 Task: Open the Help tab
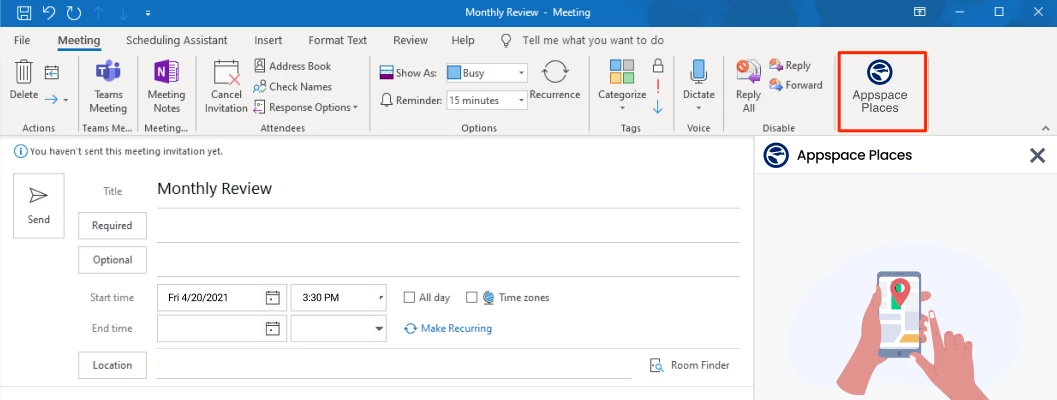coord(463,40)
